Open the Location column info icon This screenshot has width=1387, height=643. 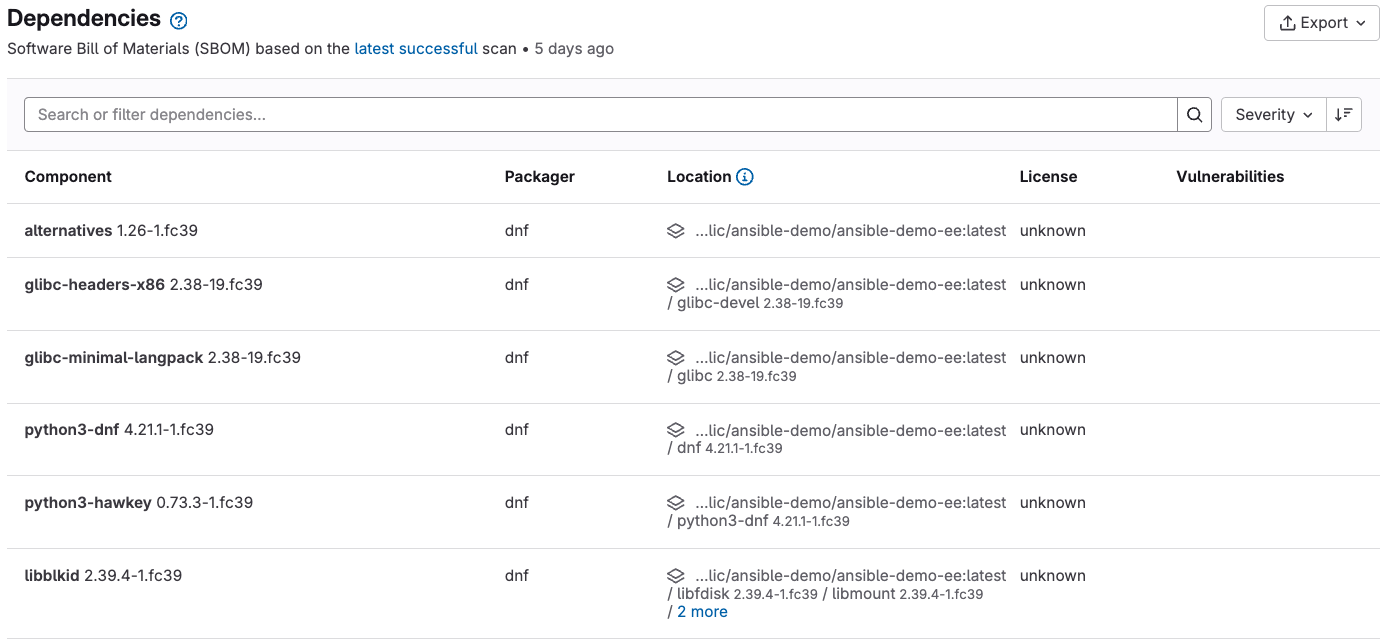(744, 176)
